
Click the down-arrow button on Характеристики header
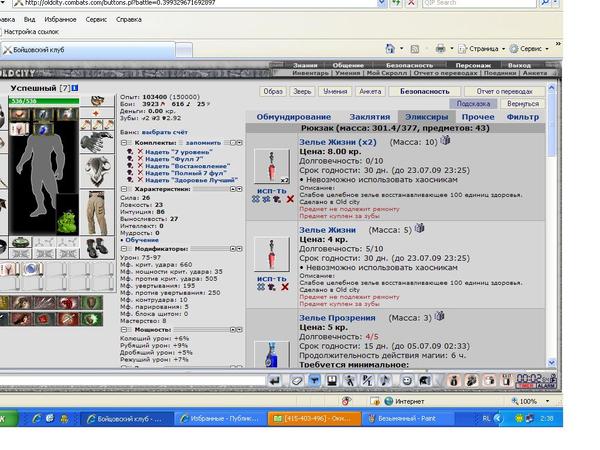tap(240, 189)
